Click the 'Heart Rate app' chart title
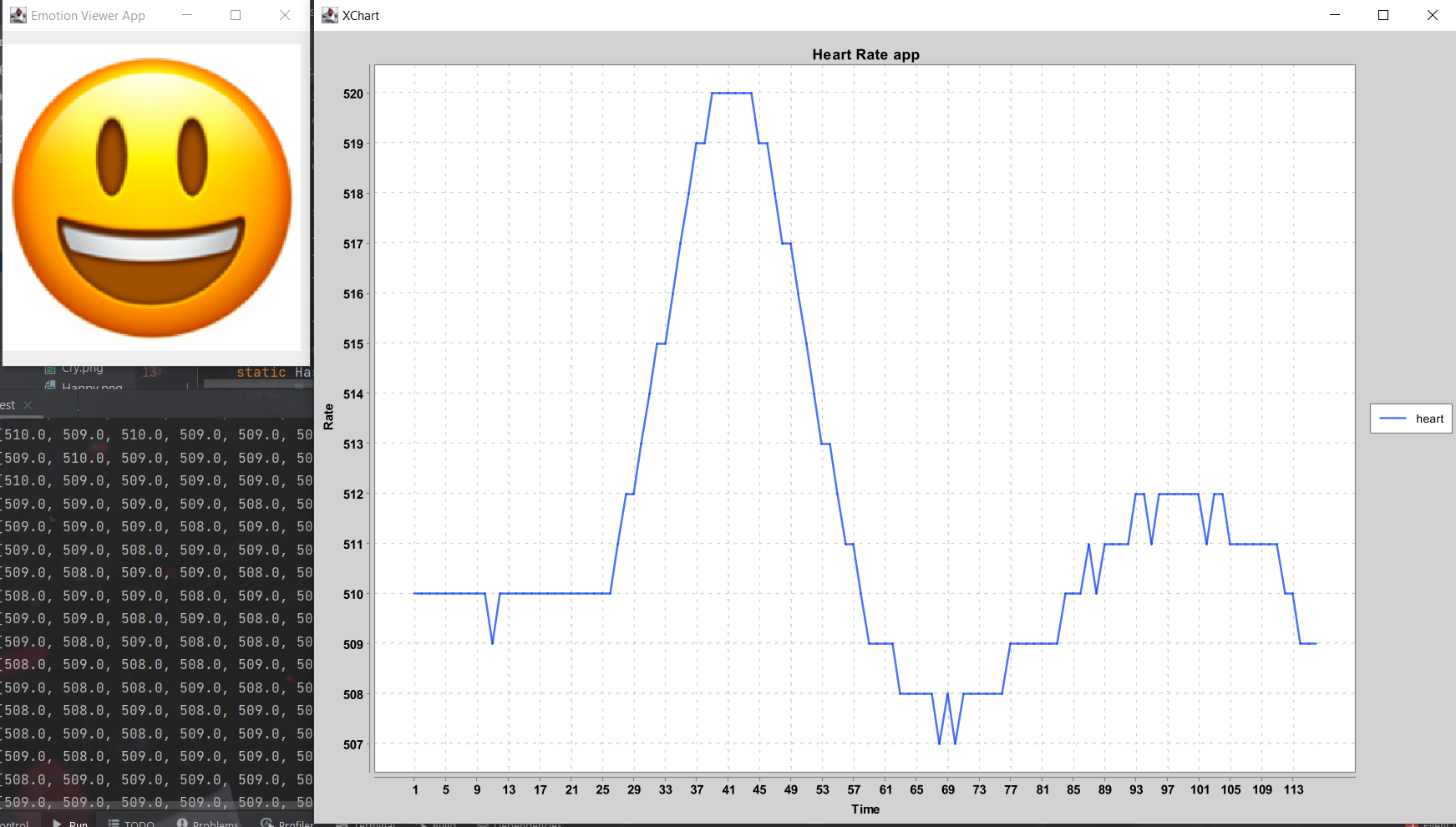 (x=865, y=54)
